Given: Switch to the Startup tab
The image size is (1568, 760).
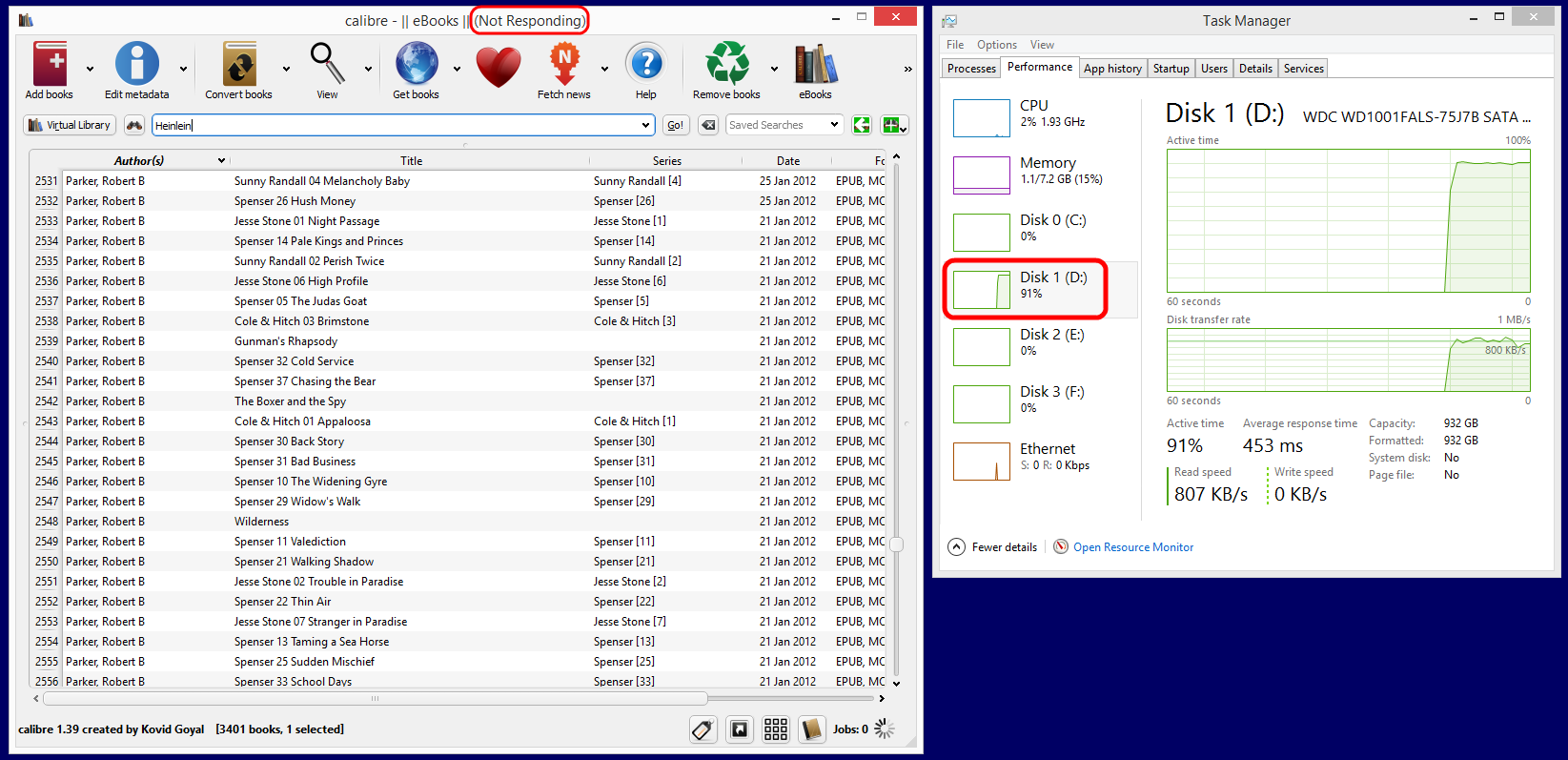Looking at the screenshot, I should (x=1171, y=69).
